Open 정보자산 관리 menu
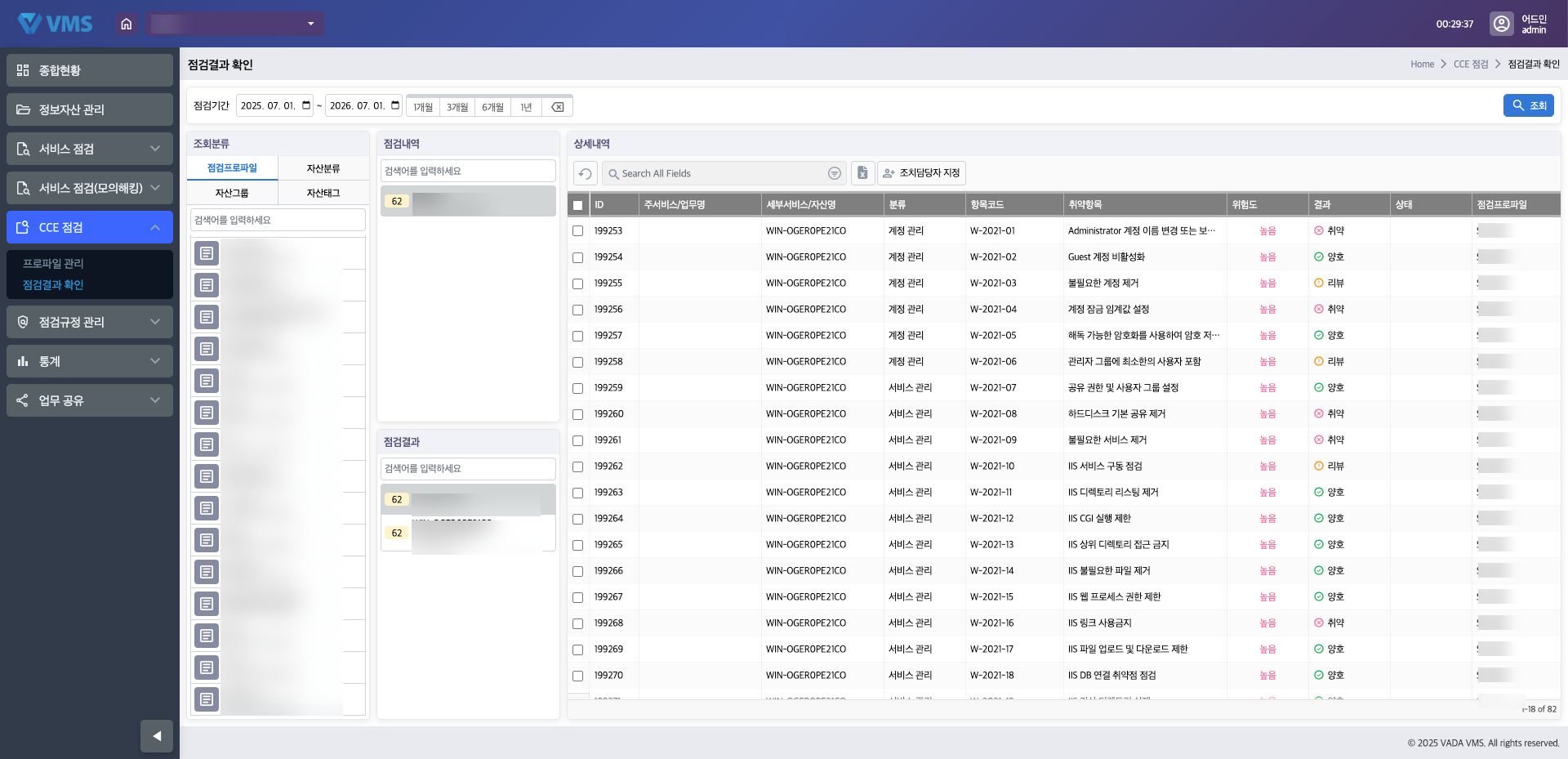The image size is (1568, 759). (90, 109)
